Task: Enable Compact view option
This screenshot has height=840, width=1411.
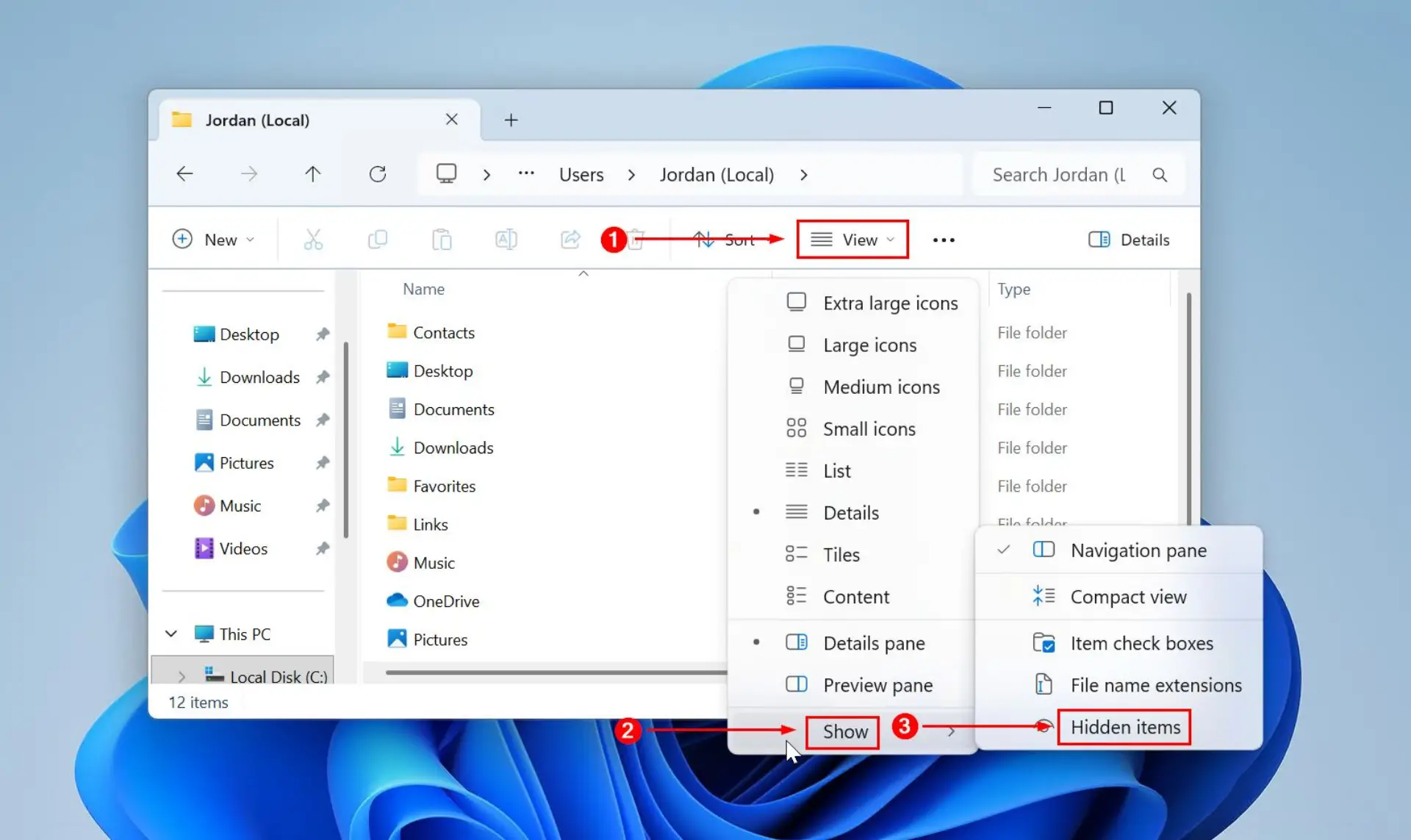Action: tap(1119, 597)
